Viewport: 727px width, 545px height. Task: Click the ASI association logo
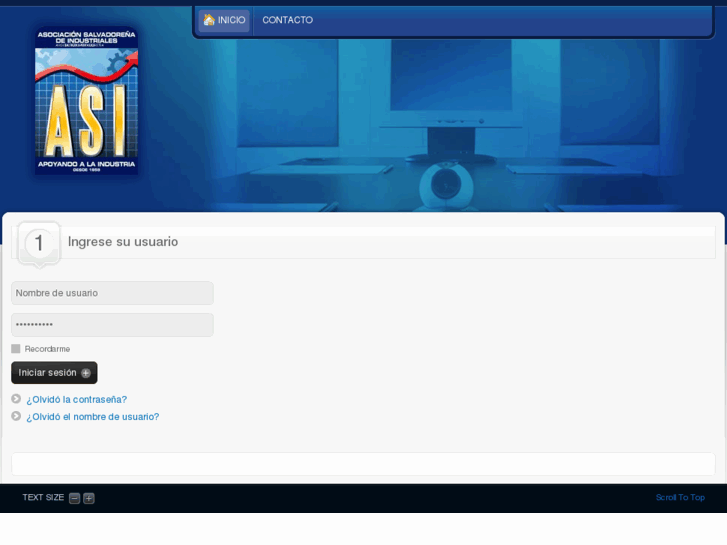click(x=87, y=101)
